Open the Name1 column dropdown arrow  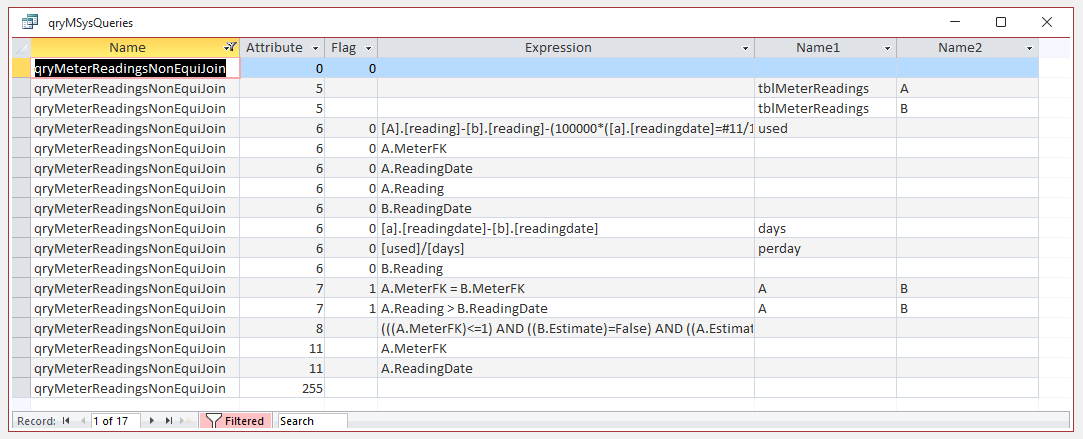(888, 48)
